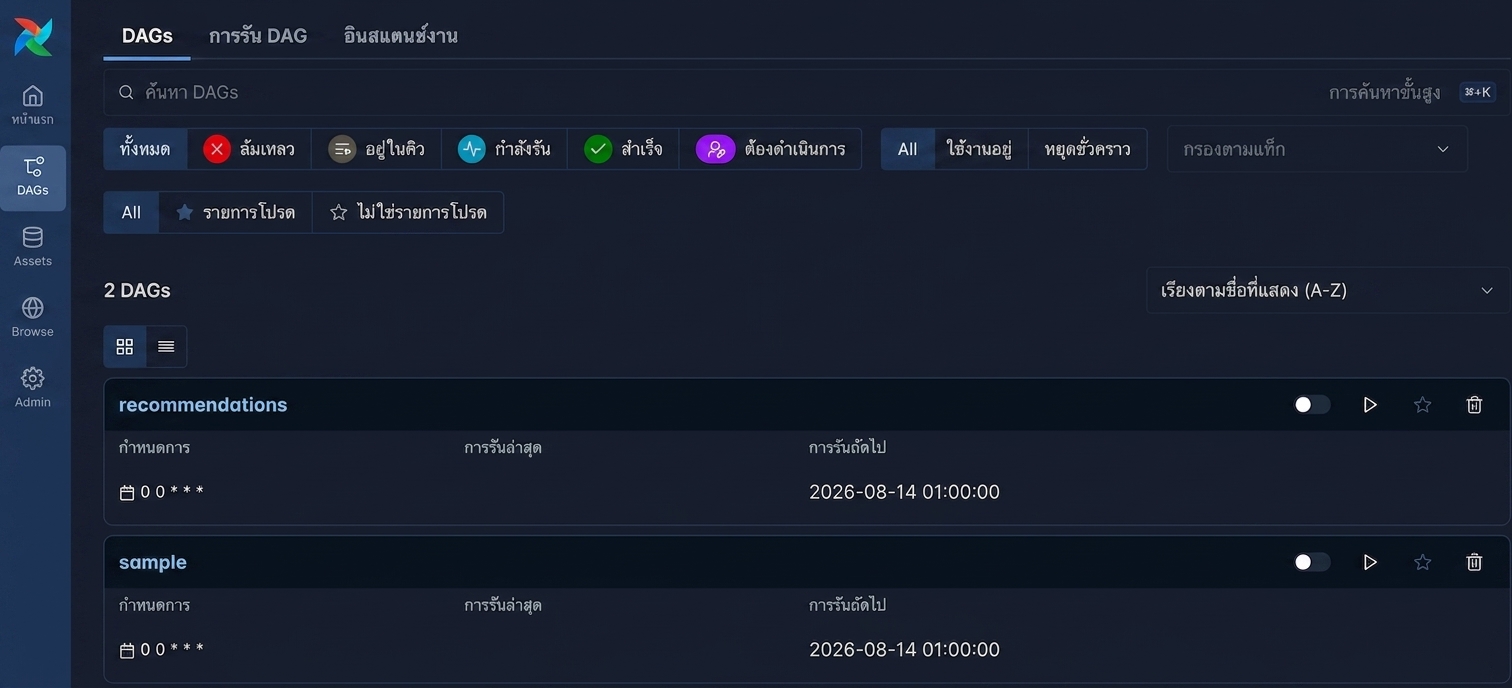
Task: Delete the recommendations DAG
Action: [1474, 404]
